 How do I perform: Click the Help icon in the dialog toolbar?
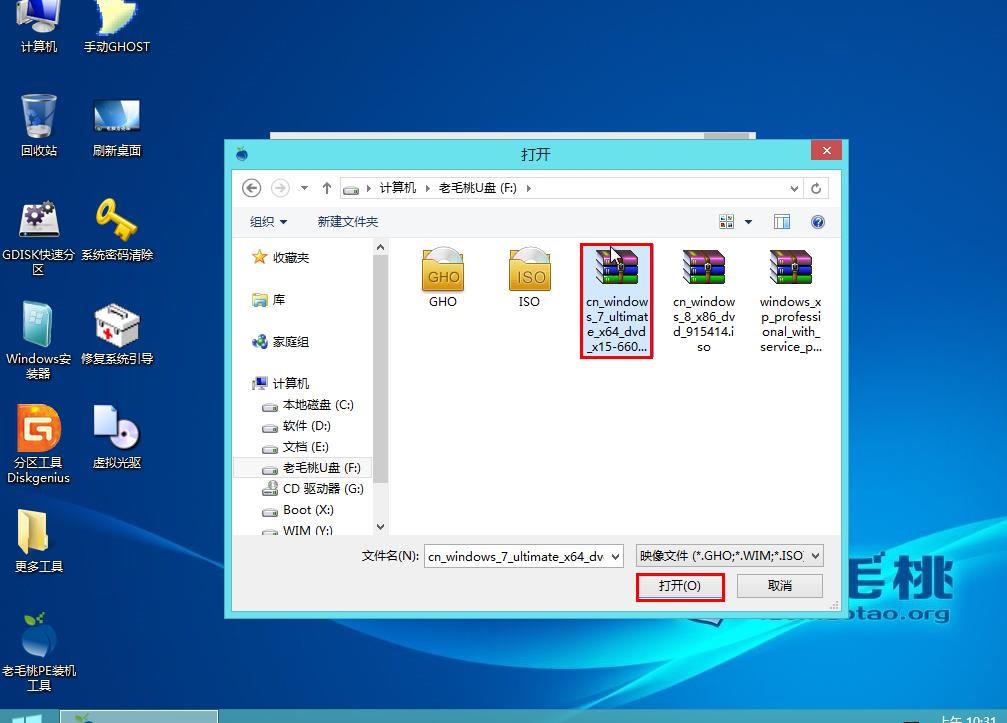[817, 221]
